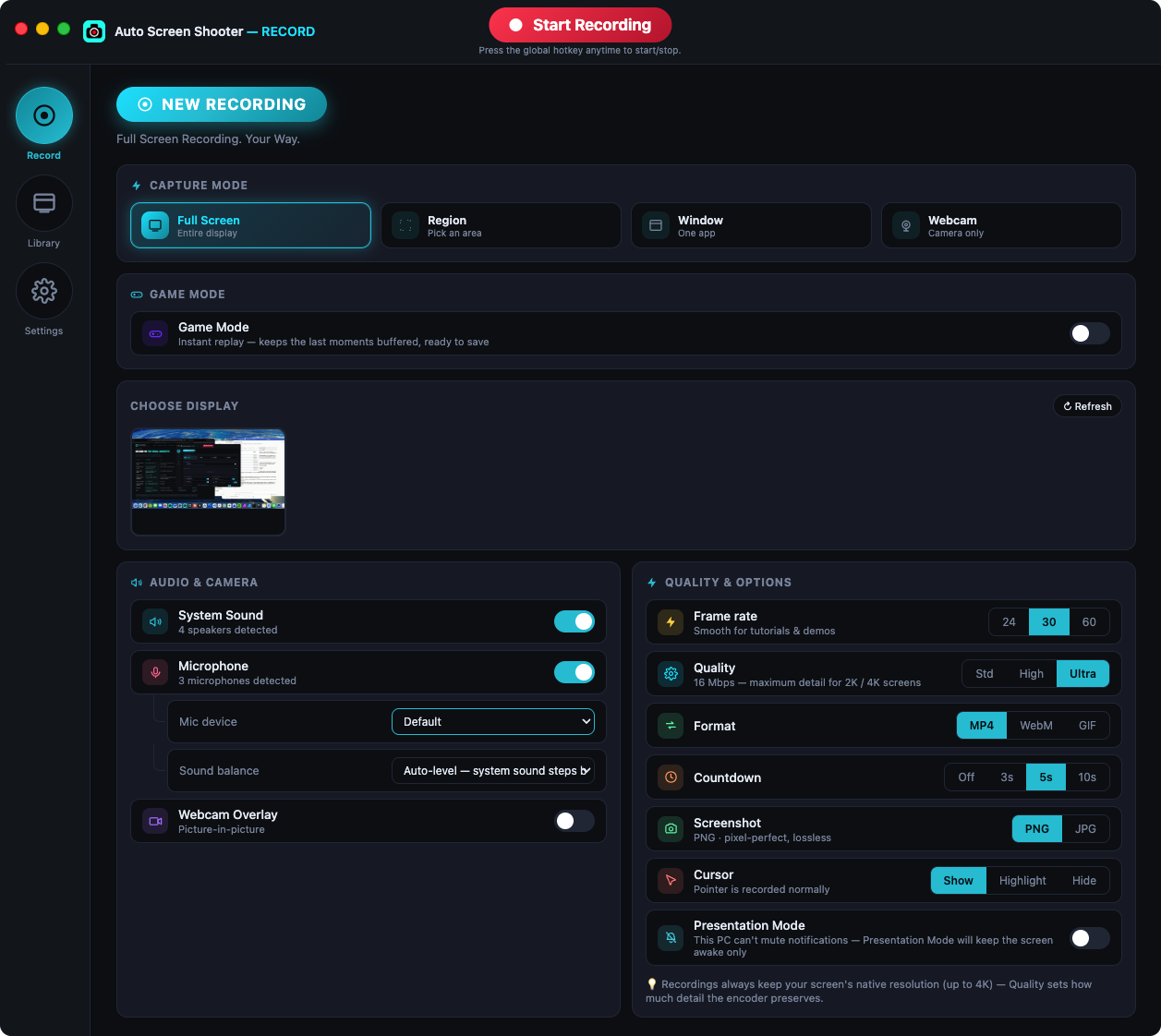This screenshot has width=1161, height=1036.
Task: Click the Countdown clock icon
Action: [x=671, y=777]
